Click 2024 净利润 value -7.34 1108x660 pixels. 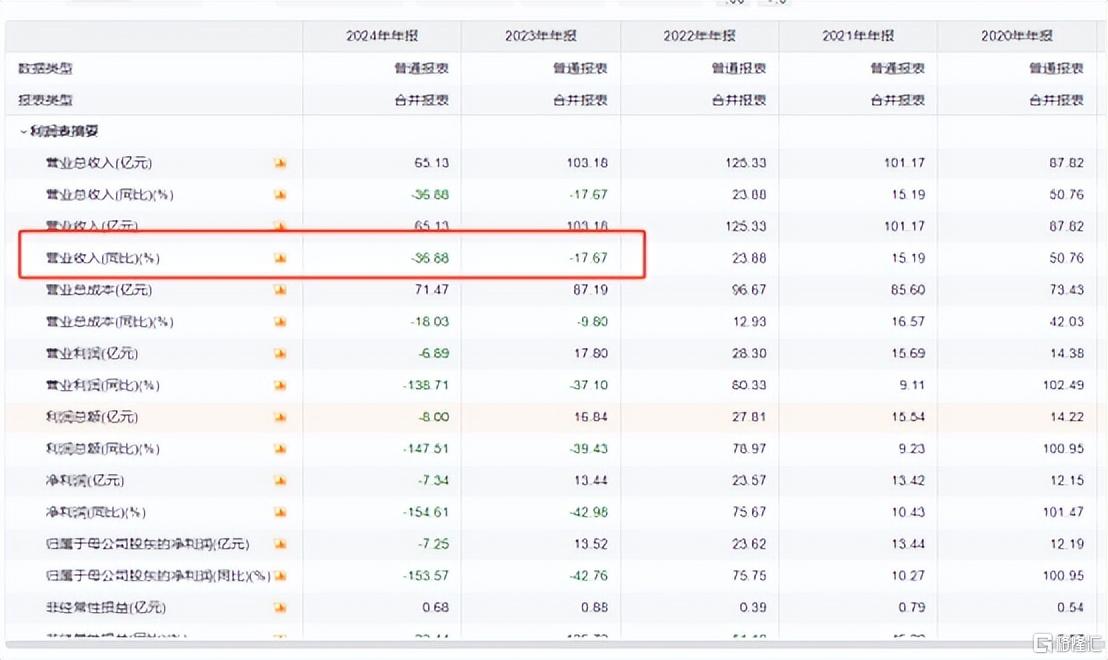tap(434, 481)
